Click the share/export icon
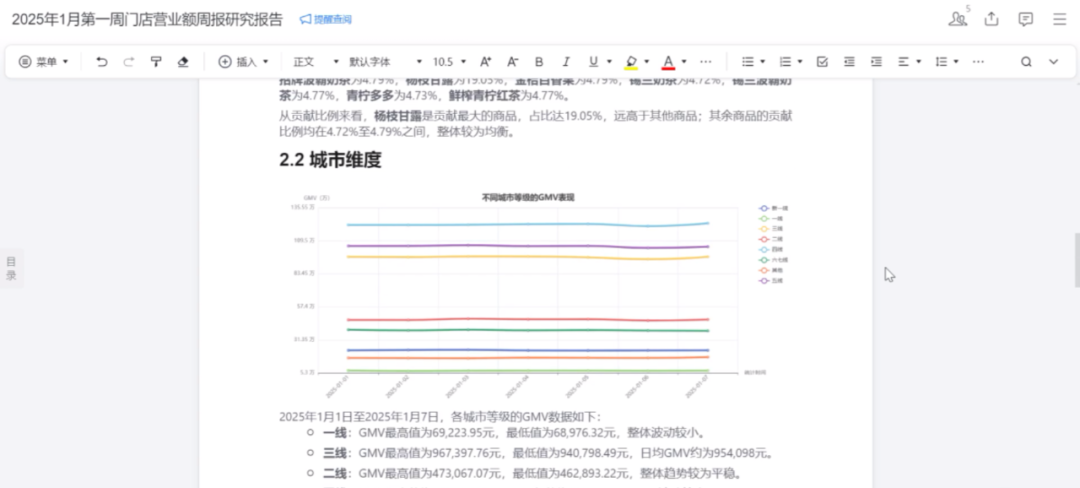Viewport: 1080px width, 488px height. click(x=991, y=19)
